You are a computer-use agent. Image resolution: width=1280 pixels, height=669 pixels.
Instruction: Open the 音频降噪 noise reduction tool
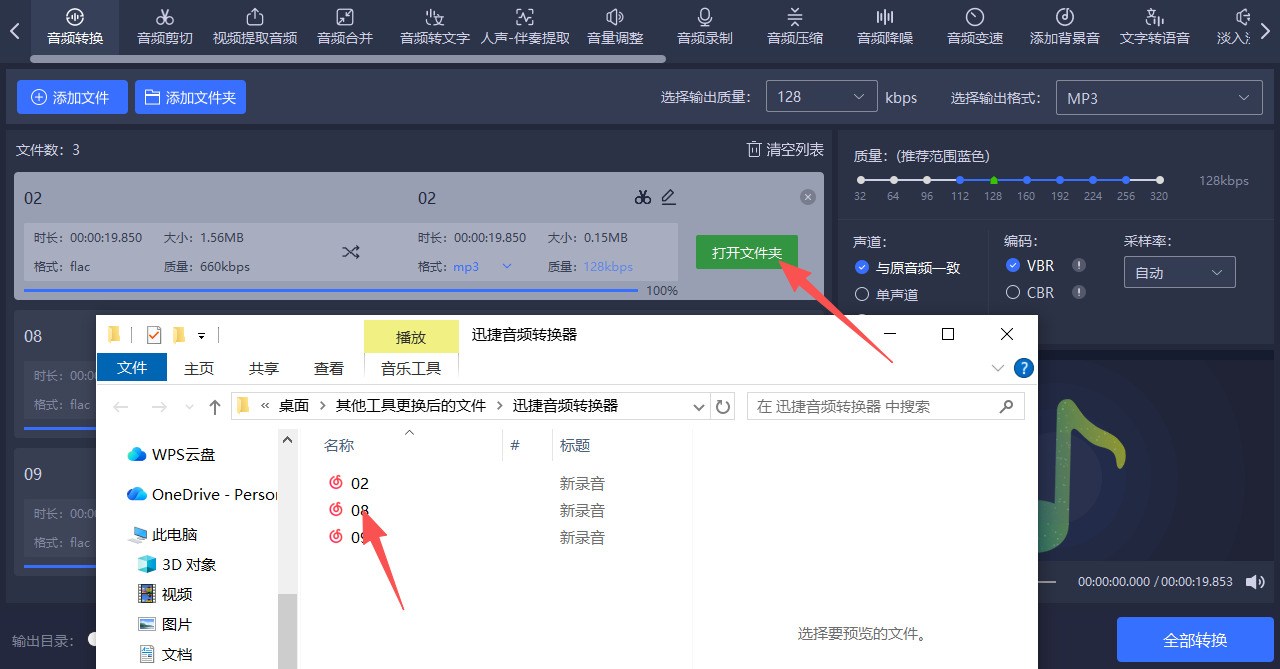(885, 27)
